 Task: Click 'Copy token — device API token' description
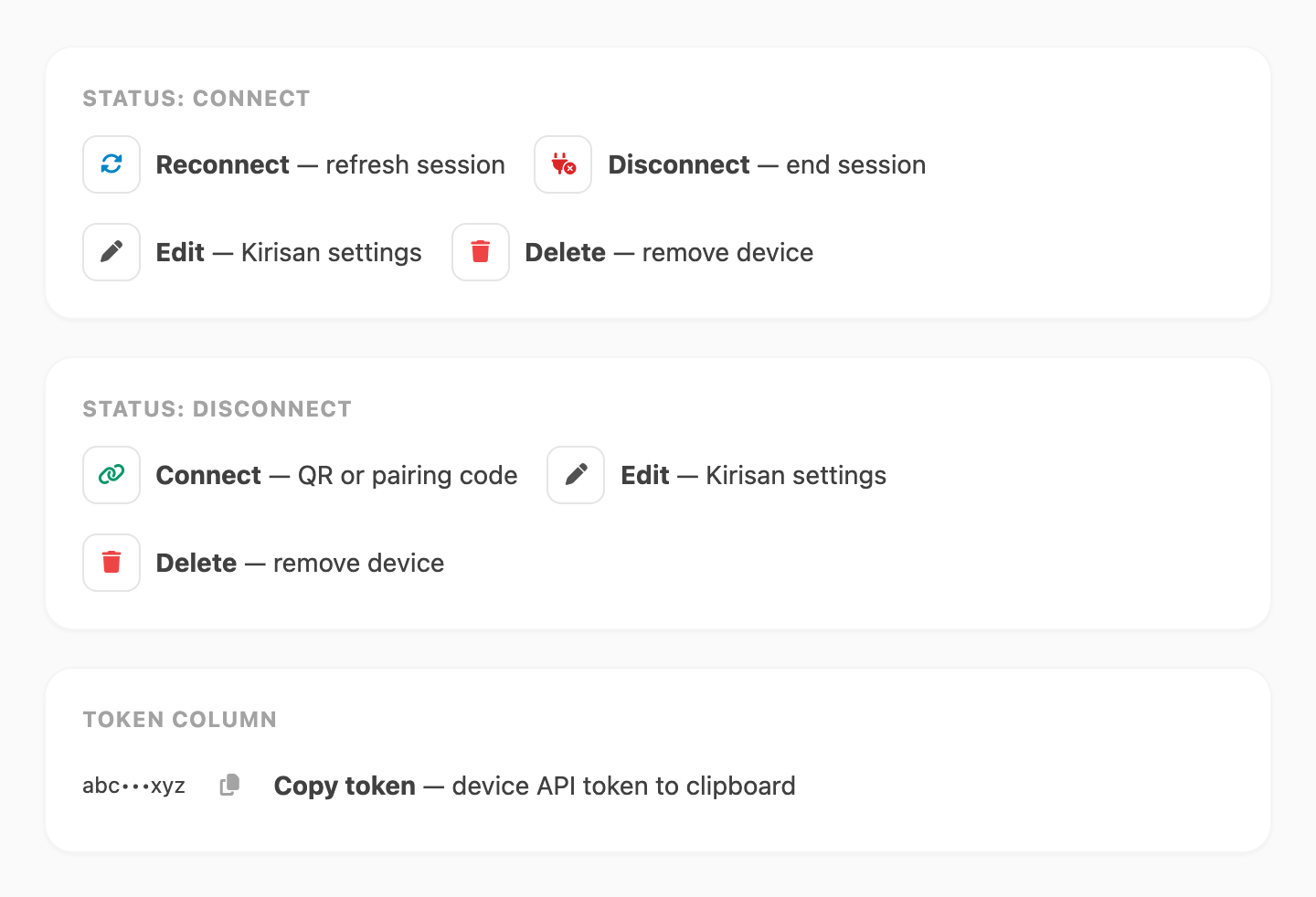tap(535, 786)
